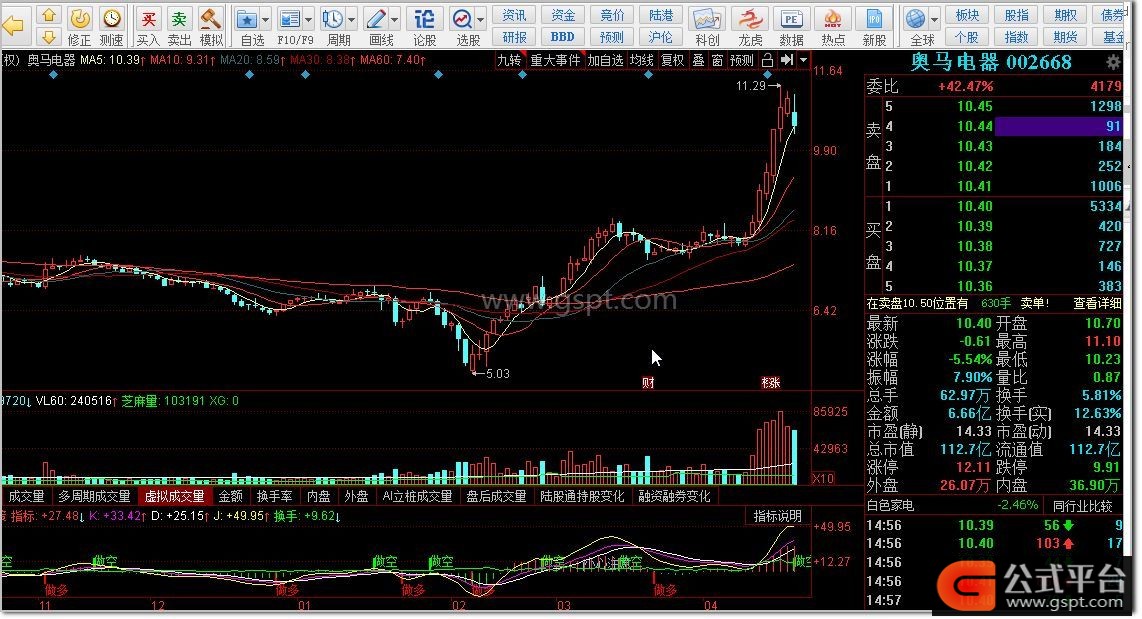Switch to the 换手率 turnover tab
The image size is (1142, 619).
click(x=275, y=497)
